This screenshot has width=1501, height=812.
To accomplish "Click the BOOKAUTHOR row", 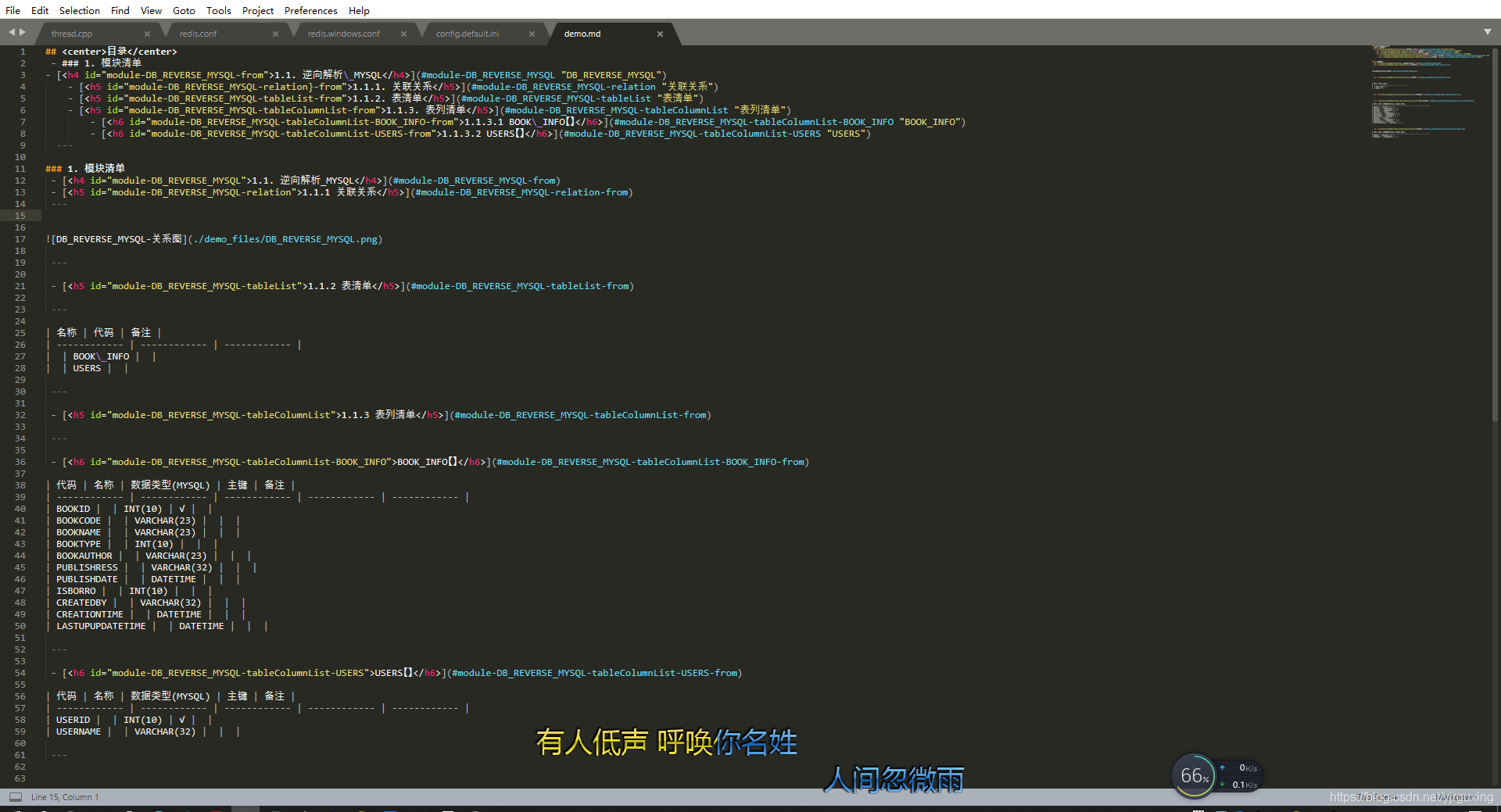I will pyautogui.click(x=149, y=556).
